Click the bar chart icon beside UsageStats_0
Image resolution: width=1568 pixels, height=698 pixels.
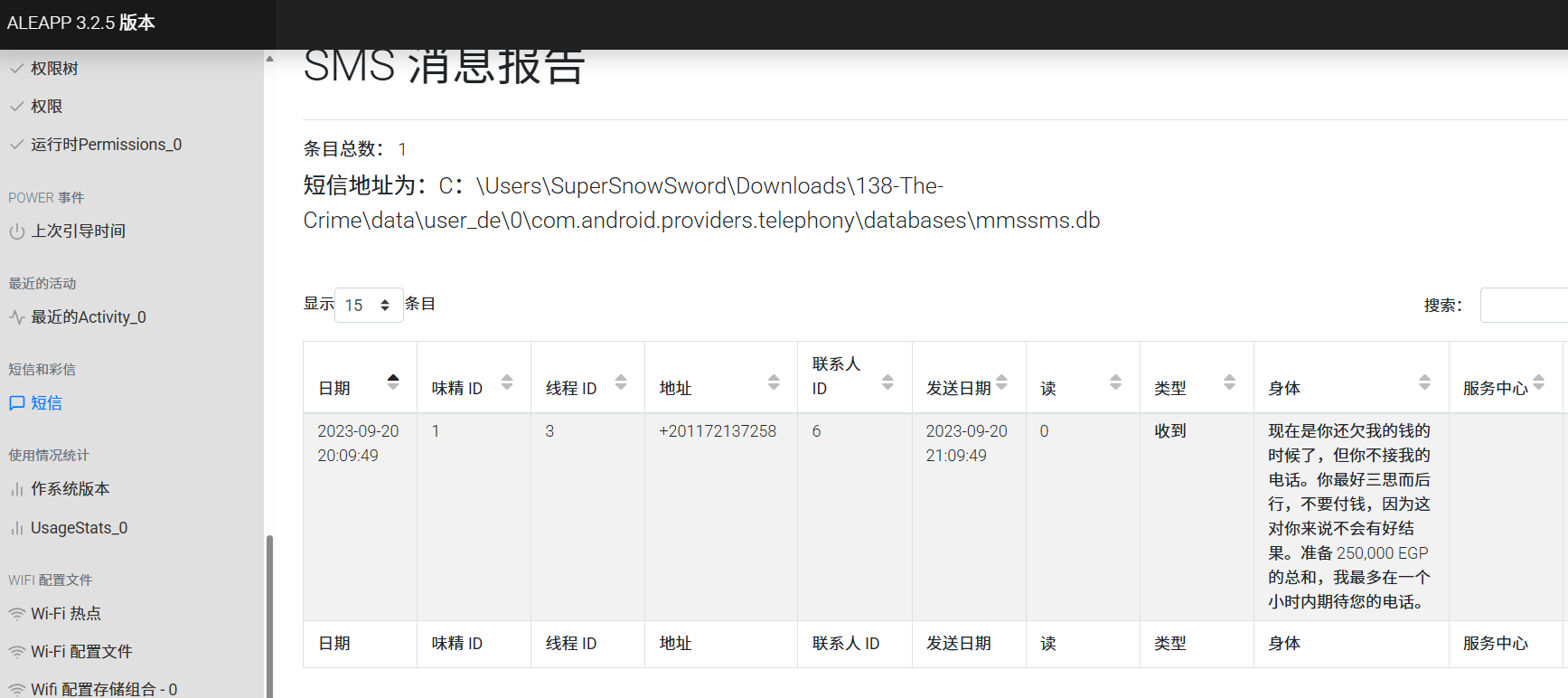click(x=16, y=528)
